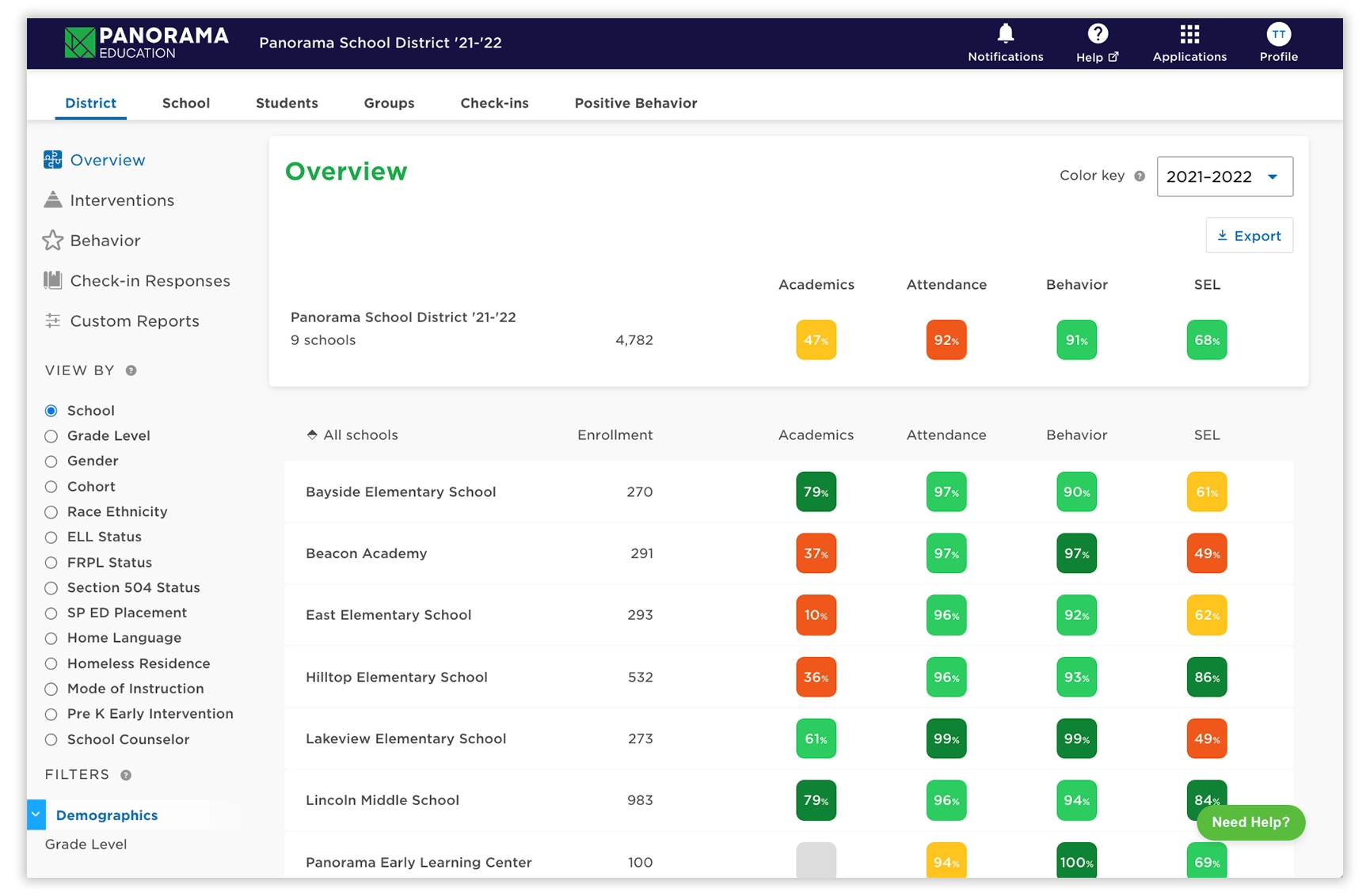1370x896 pixels.
Task: Click the Profile avatar icon
Action: (1278, 34)
